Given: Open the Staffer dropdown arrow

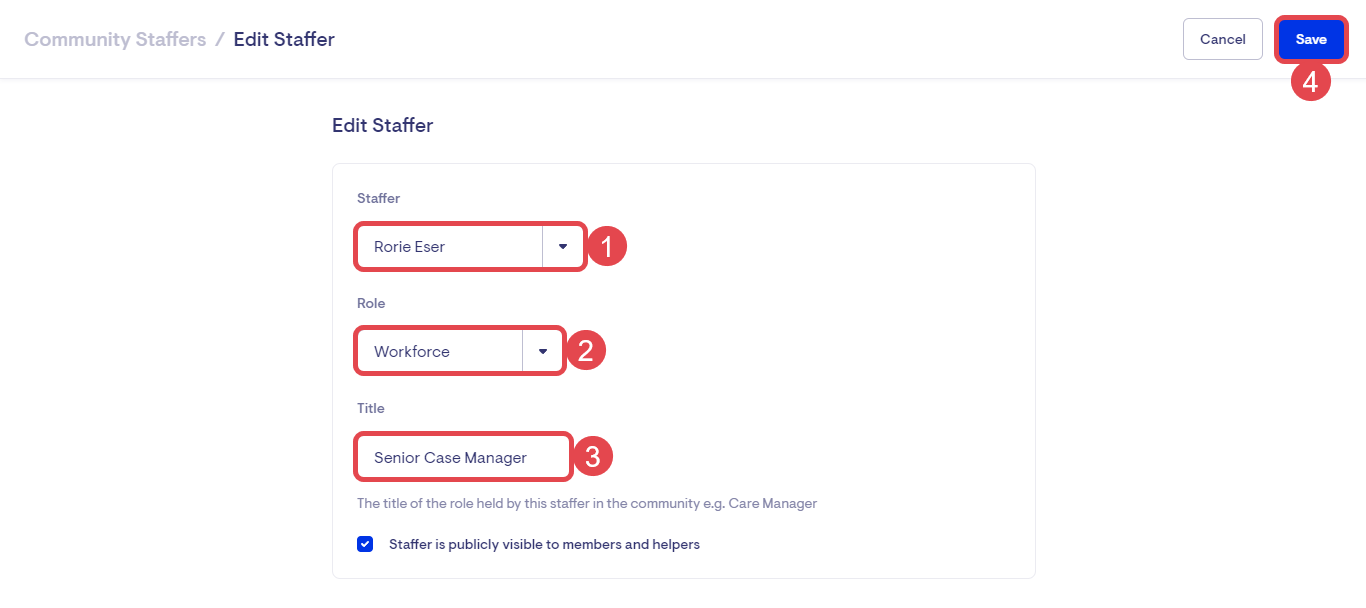Looking at the screenshot, I should [x=563, y=246].
